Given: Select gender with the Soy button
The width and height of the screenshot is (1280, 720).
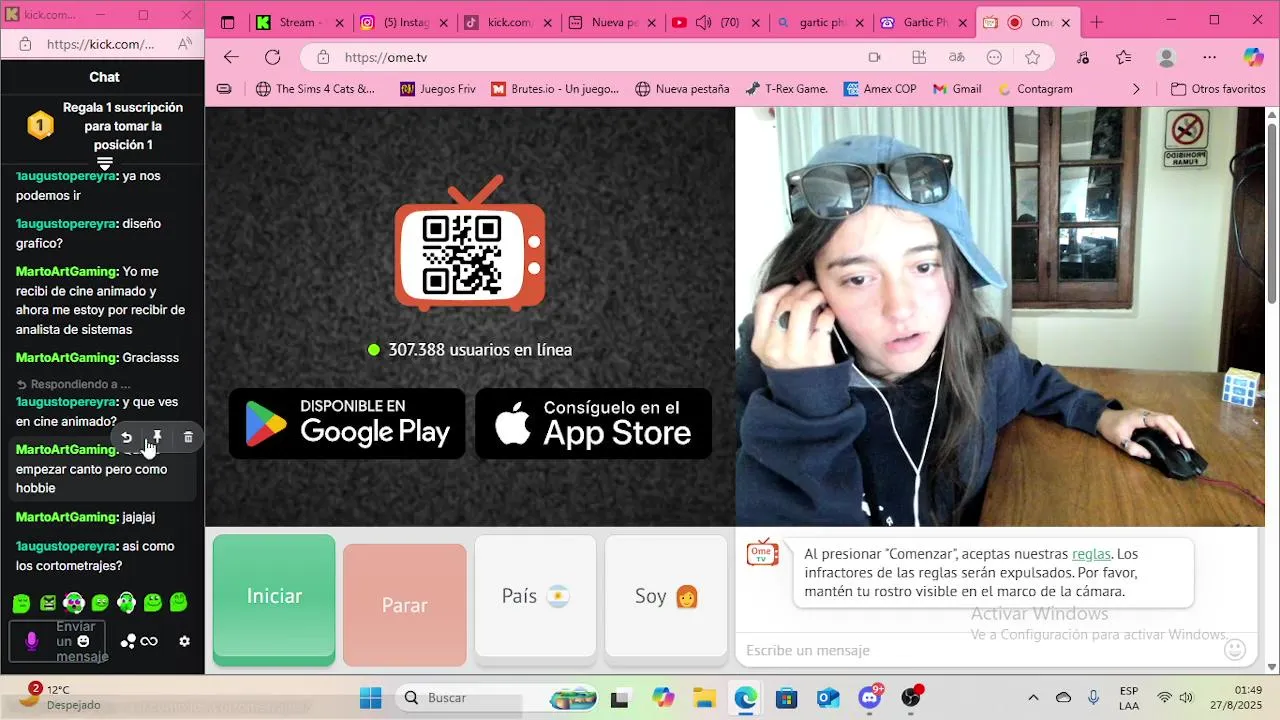Looking at the screenshot, I should 666,597.
